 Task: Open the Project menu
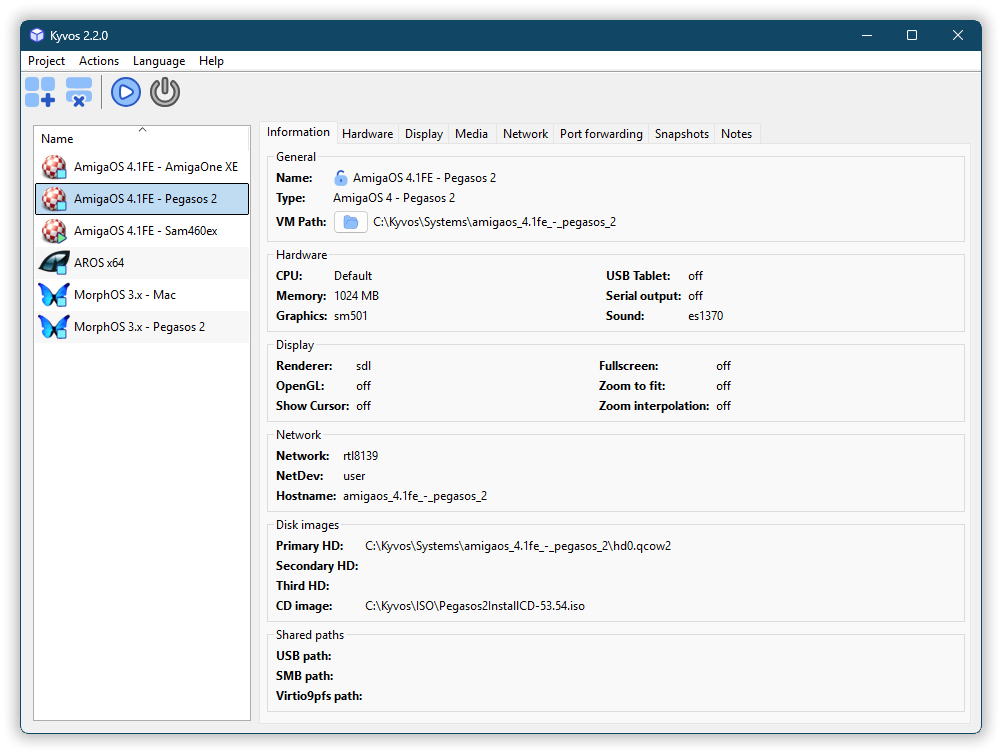point(46,61)
